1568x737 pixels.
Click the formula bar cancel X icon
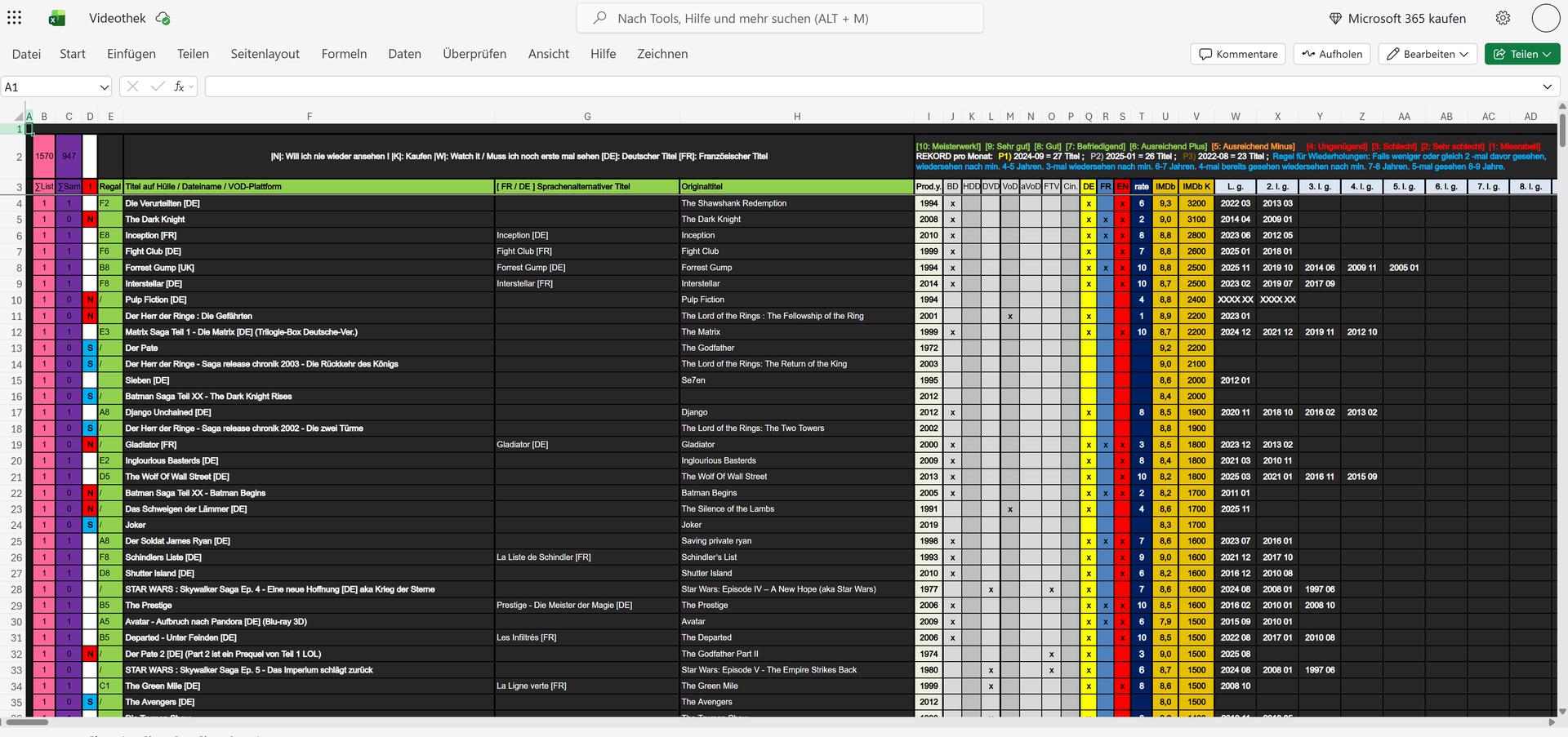coord(133,87)
